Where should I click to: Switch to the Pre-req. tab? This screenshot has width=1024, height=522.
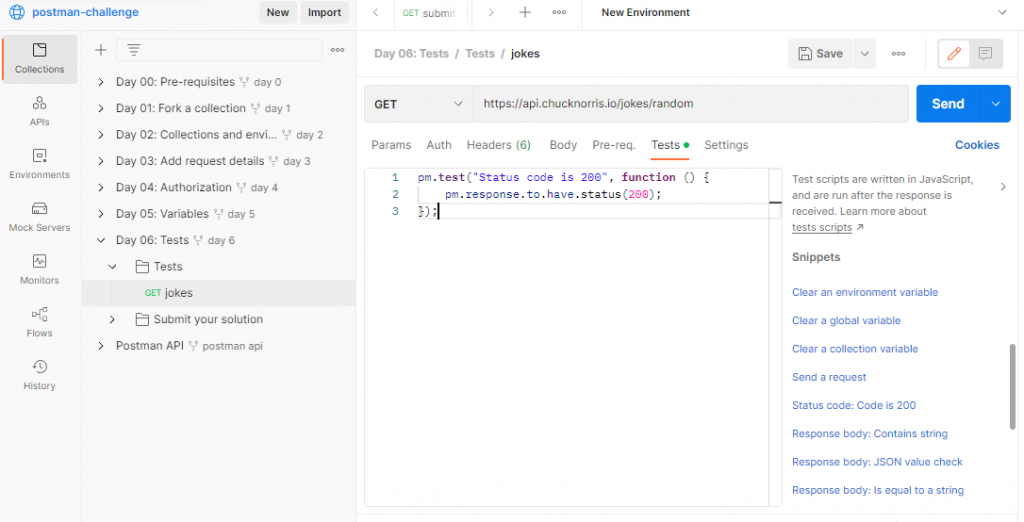tap(614, 145)
